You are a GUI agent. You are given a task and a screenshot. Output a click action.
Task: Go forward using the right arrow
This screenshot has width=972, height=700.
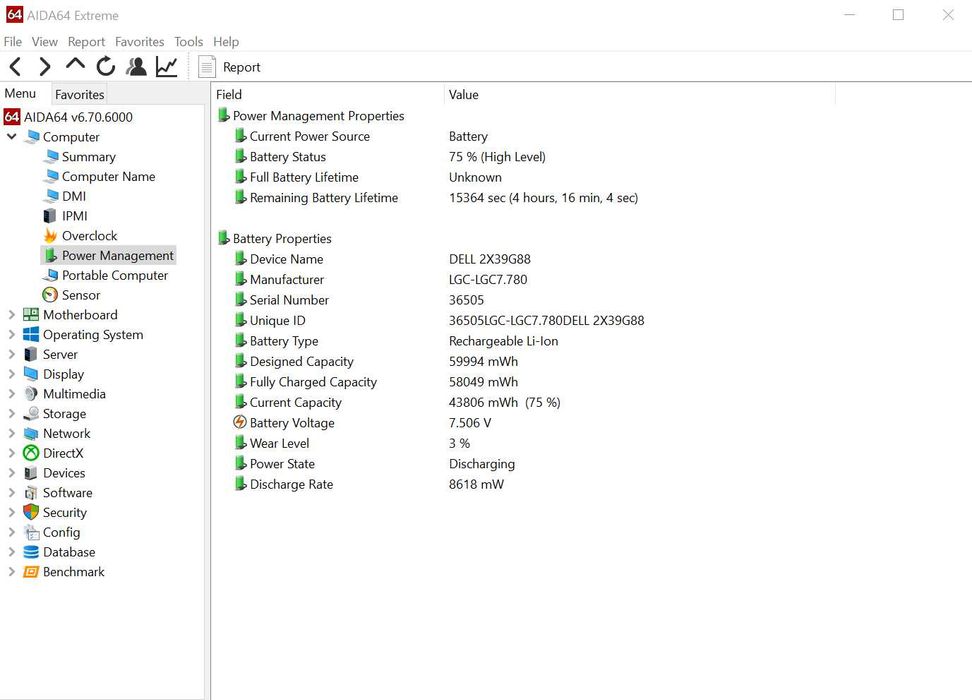click(x=45, y=66)
